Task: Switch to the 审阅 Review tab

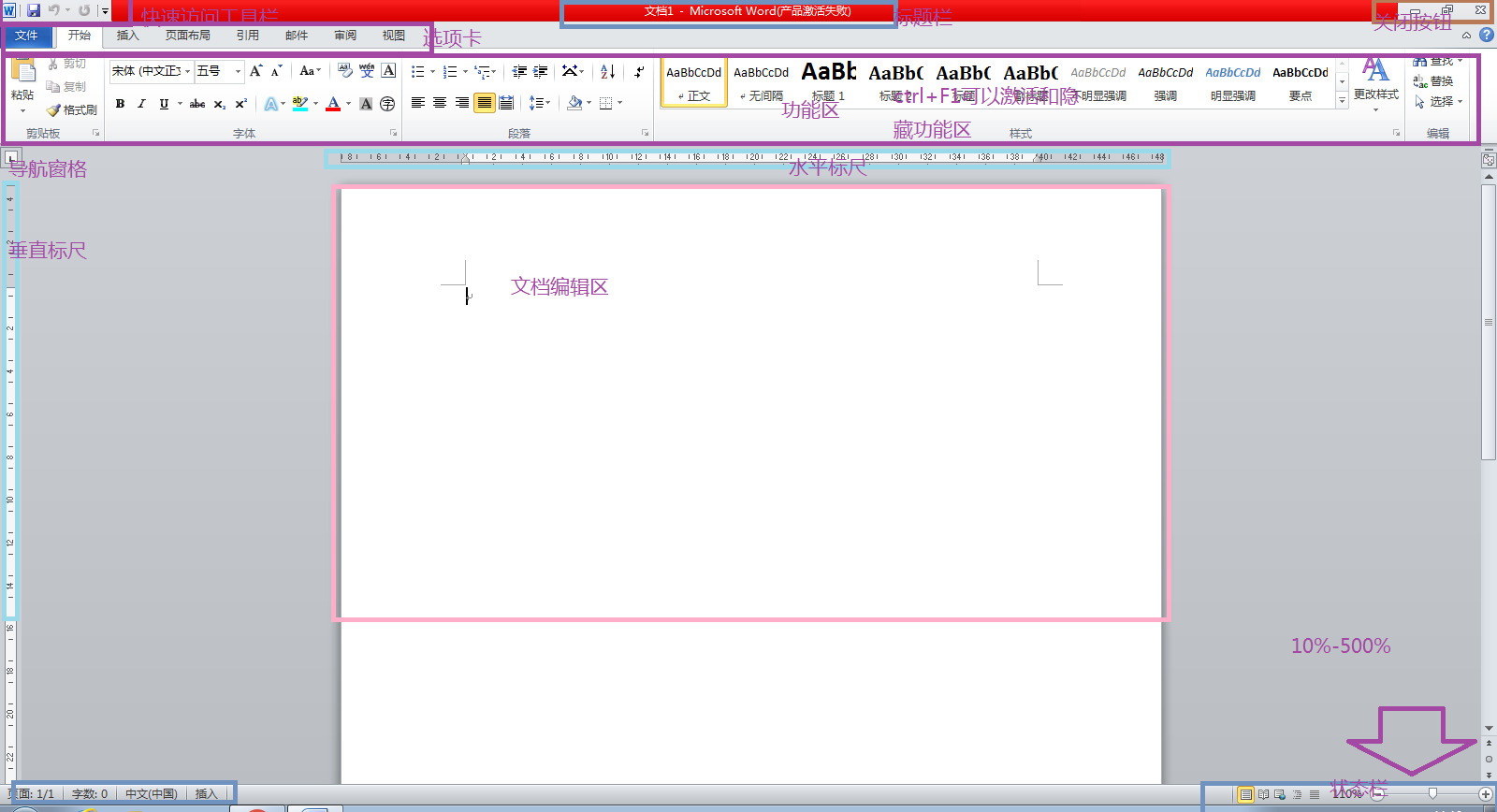Action: (x=345, y=36)
